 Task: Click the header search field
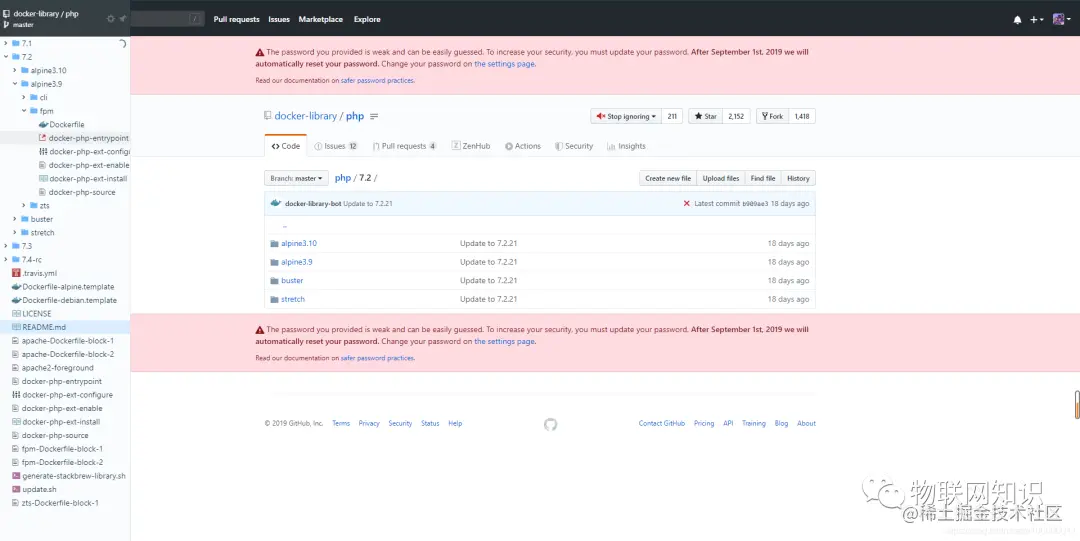point(168,19)
